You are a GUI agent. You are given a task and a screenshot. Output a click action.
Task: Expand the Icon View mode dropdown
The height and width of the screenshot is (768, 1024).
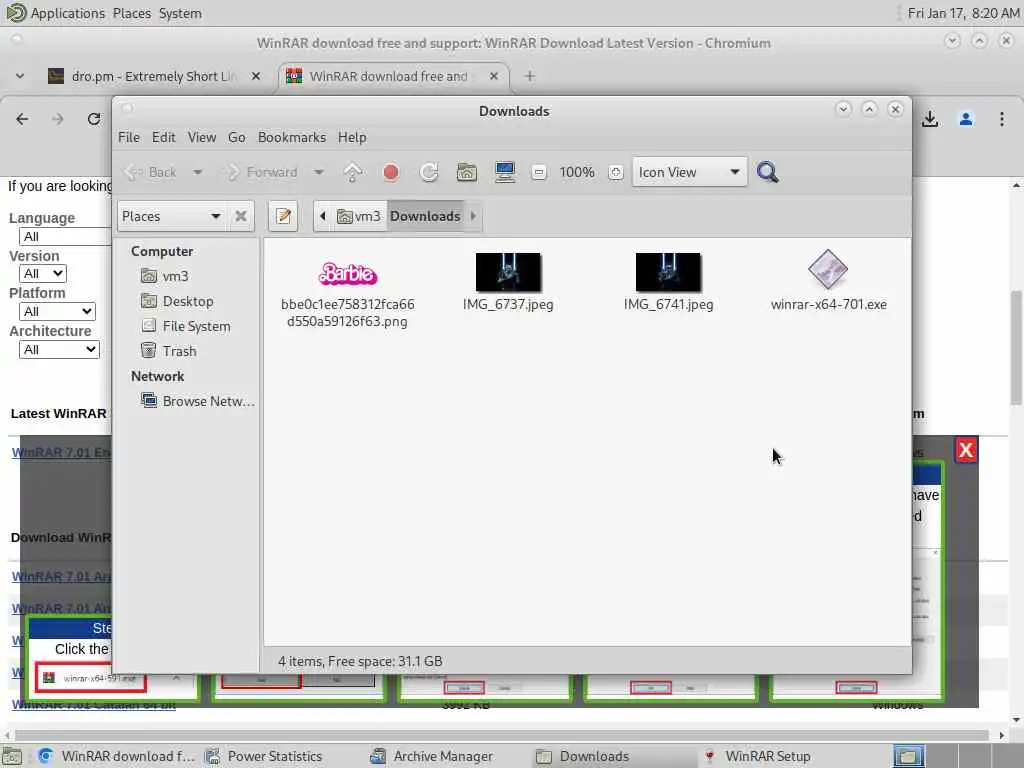[690, 172]
